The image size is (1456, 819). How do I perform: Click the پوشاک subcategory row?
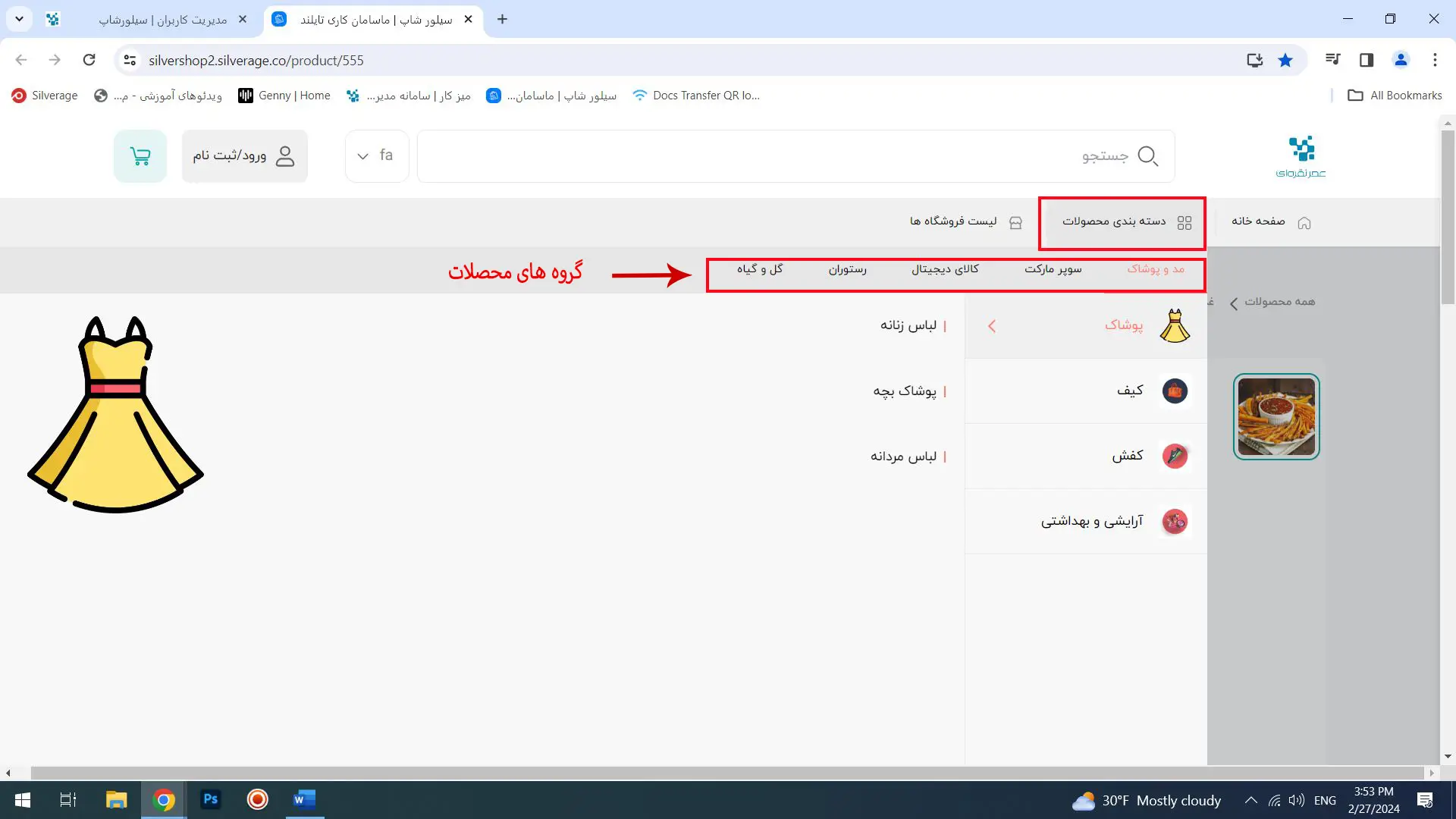point(1086,326)
